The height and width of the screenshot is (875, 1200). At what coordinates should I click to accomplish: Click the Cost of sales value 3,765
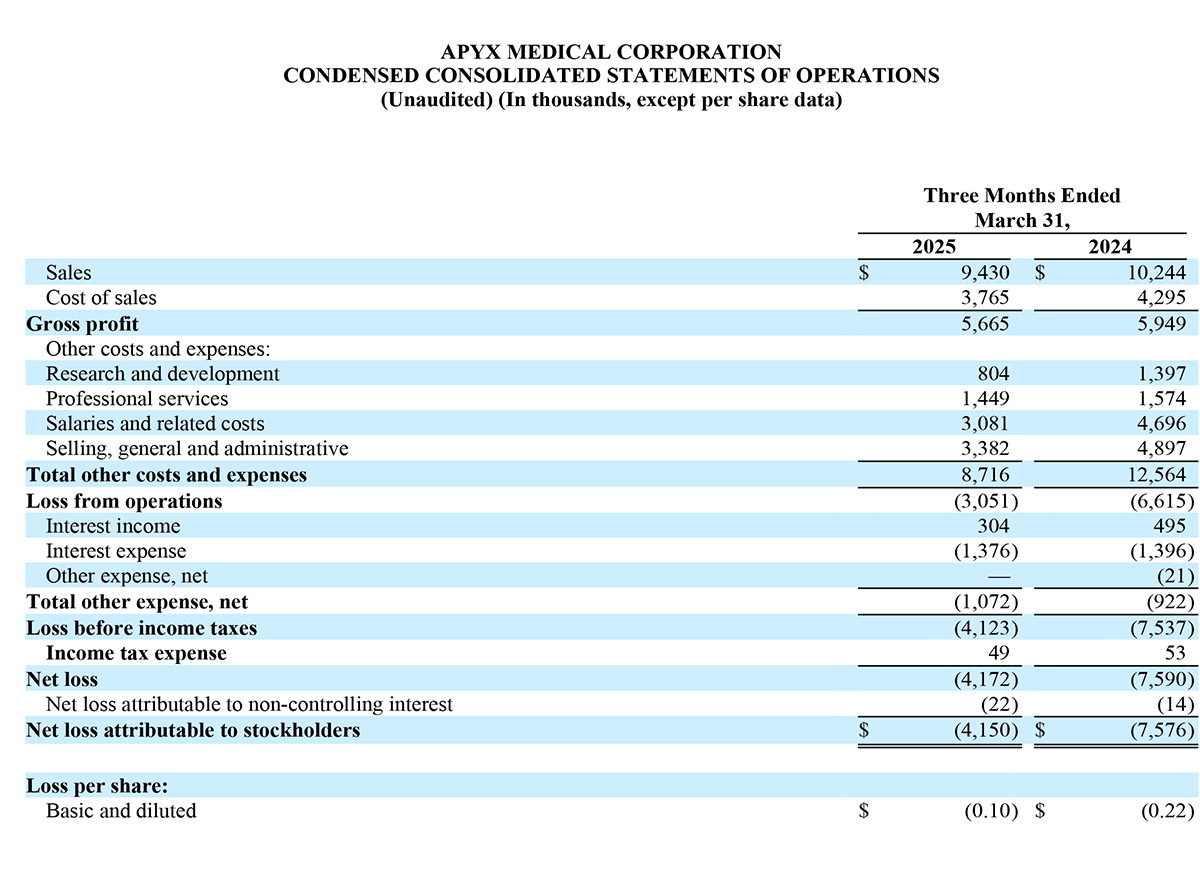click(983, 298)
